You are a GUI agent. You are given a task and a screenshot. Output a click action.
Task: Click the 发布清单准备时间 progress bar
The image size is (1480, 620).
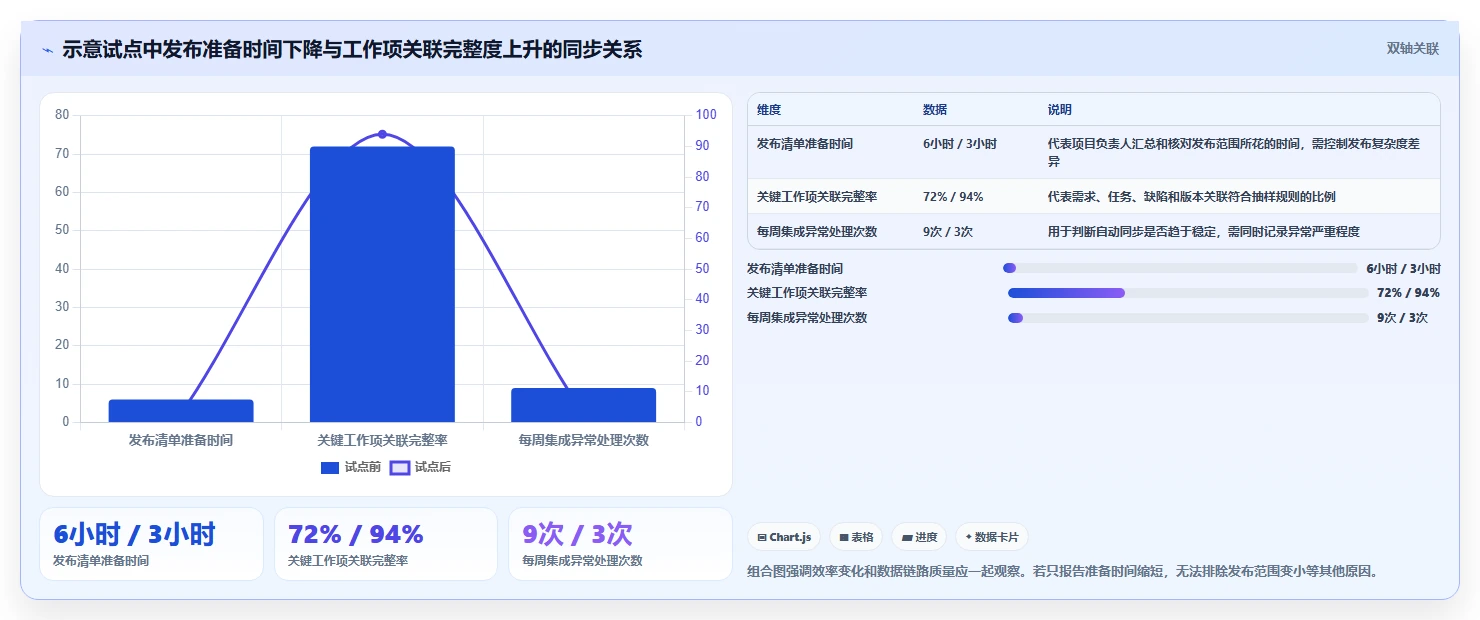[x=1180, y=268]
